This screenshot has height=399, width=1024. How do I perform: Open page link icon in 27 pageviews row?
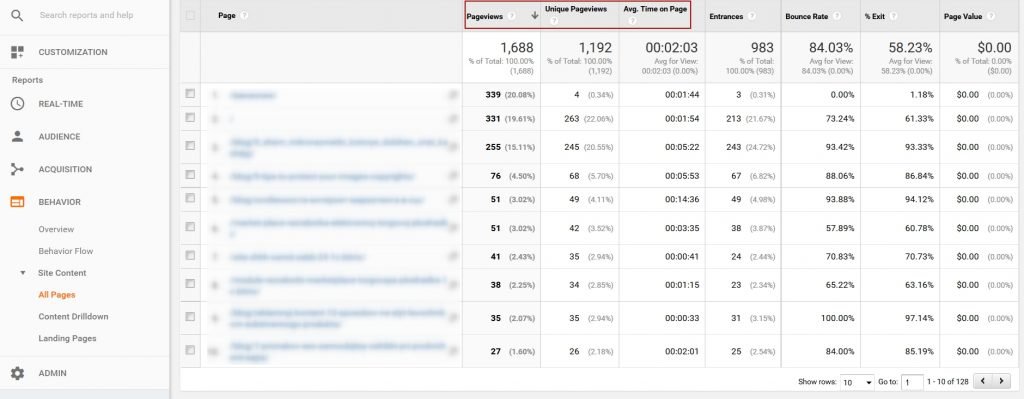[452, 351]
